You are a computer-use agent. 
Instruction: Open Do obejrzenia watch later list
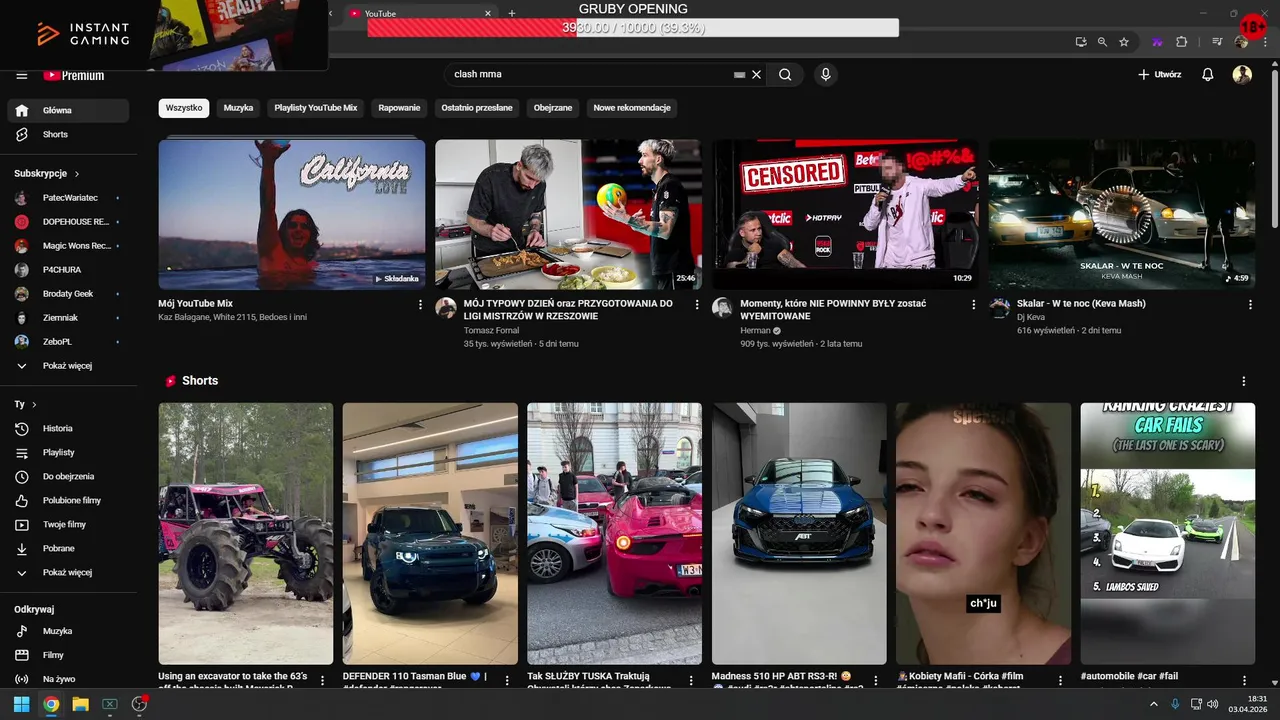coord(68,476)
